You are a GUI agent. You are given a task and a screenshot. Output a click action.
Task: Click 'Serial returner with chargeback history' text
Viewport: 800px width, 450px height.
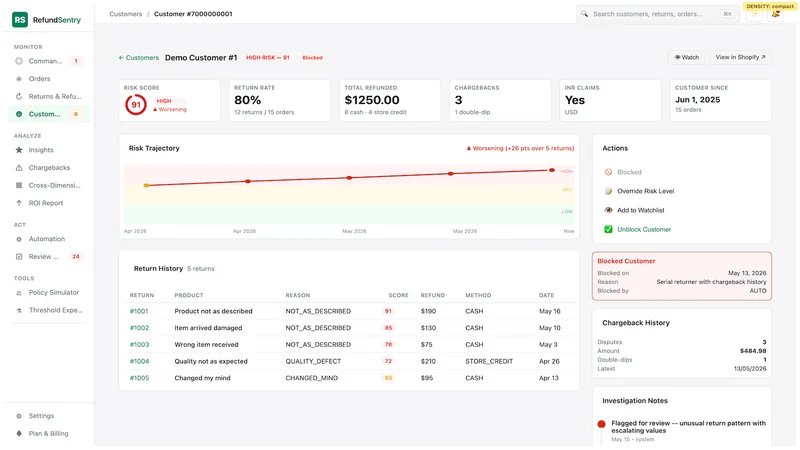click(x=711, y=282)
